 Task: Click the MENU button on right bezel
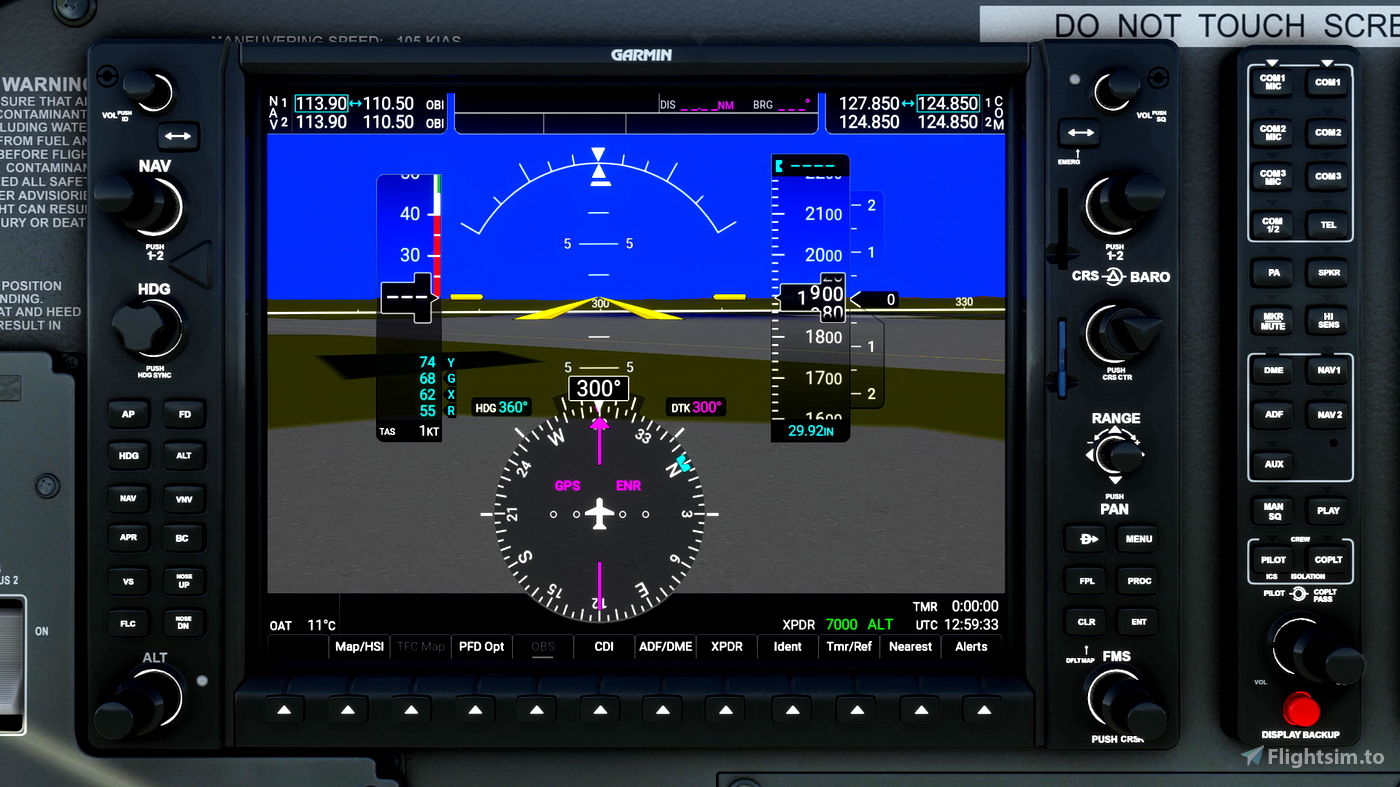click(1139, 538)
